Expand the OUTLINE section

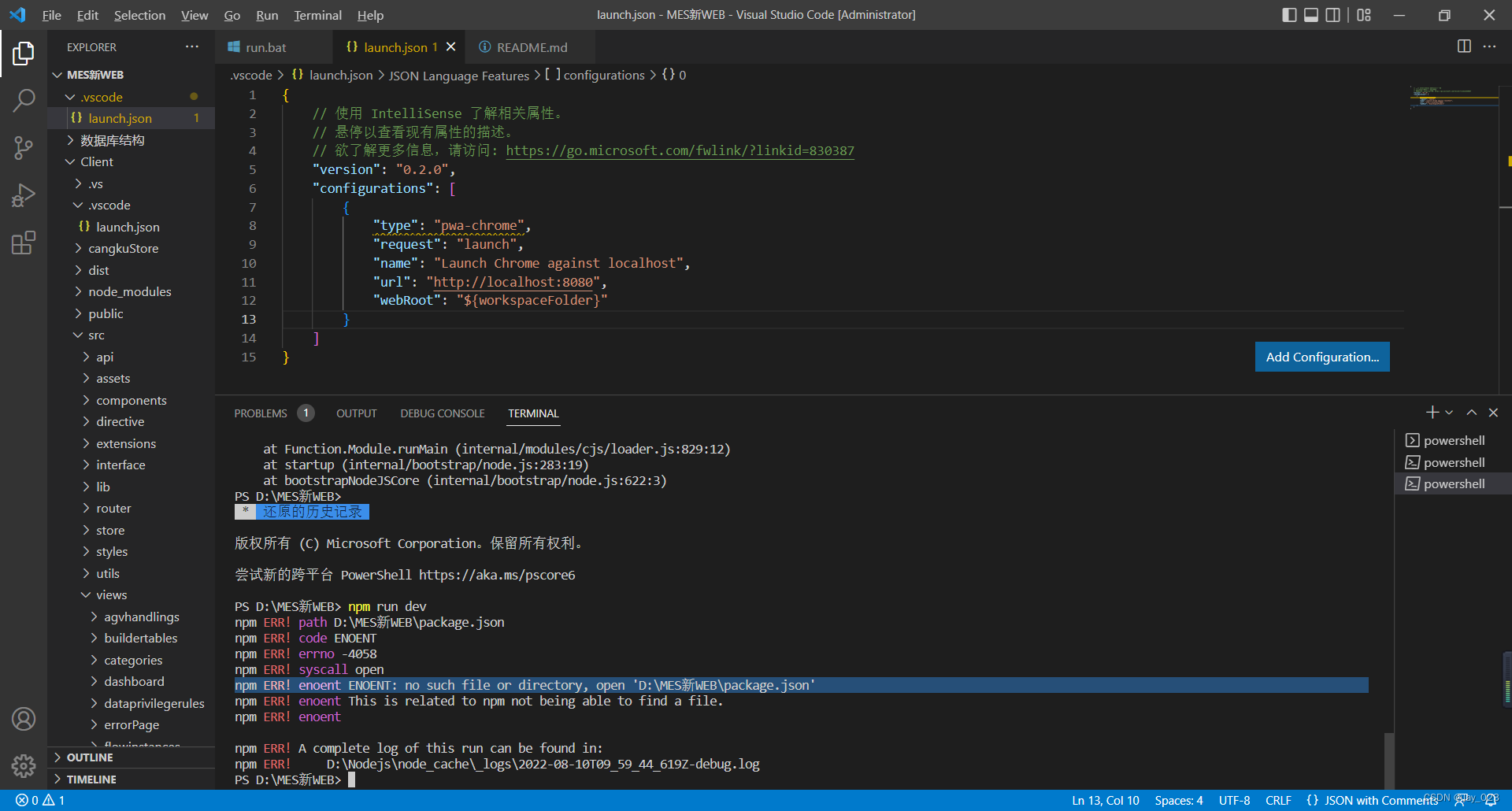[131, 757]
